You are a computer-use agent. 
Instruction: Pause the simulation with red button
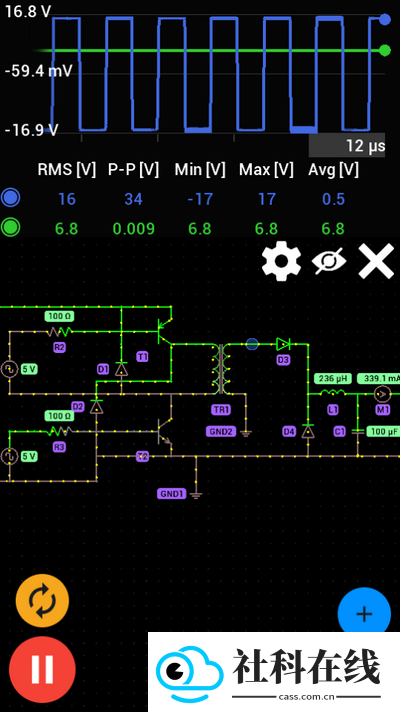tap(42, 669)
